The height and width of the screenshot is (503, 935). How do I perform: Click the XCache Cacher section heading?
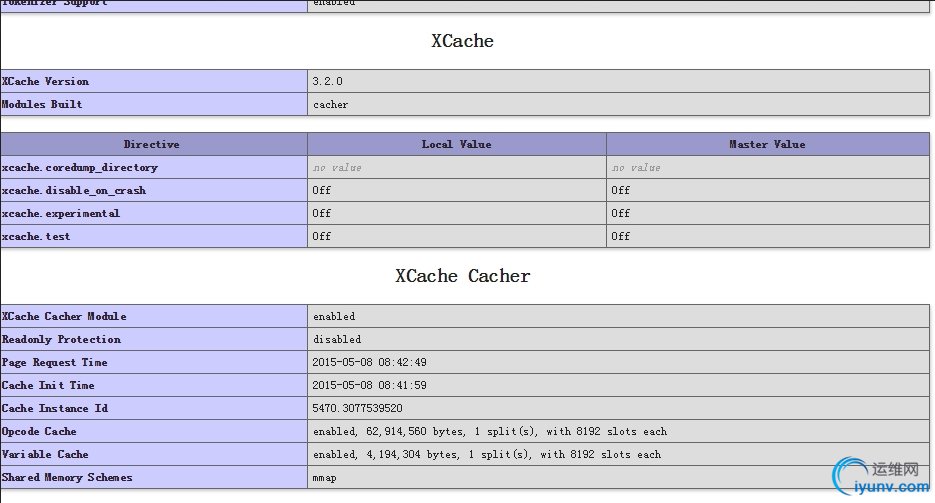tap(462, 276)
